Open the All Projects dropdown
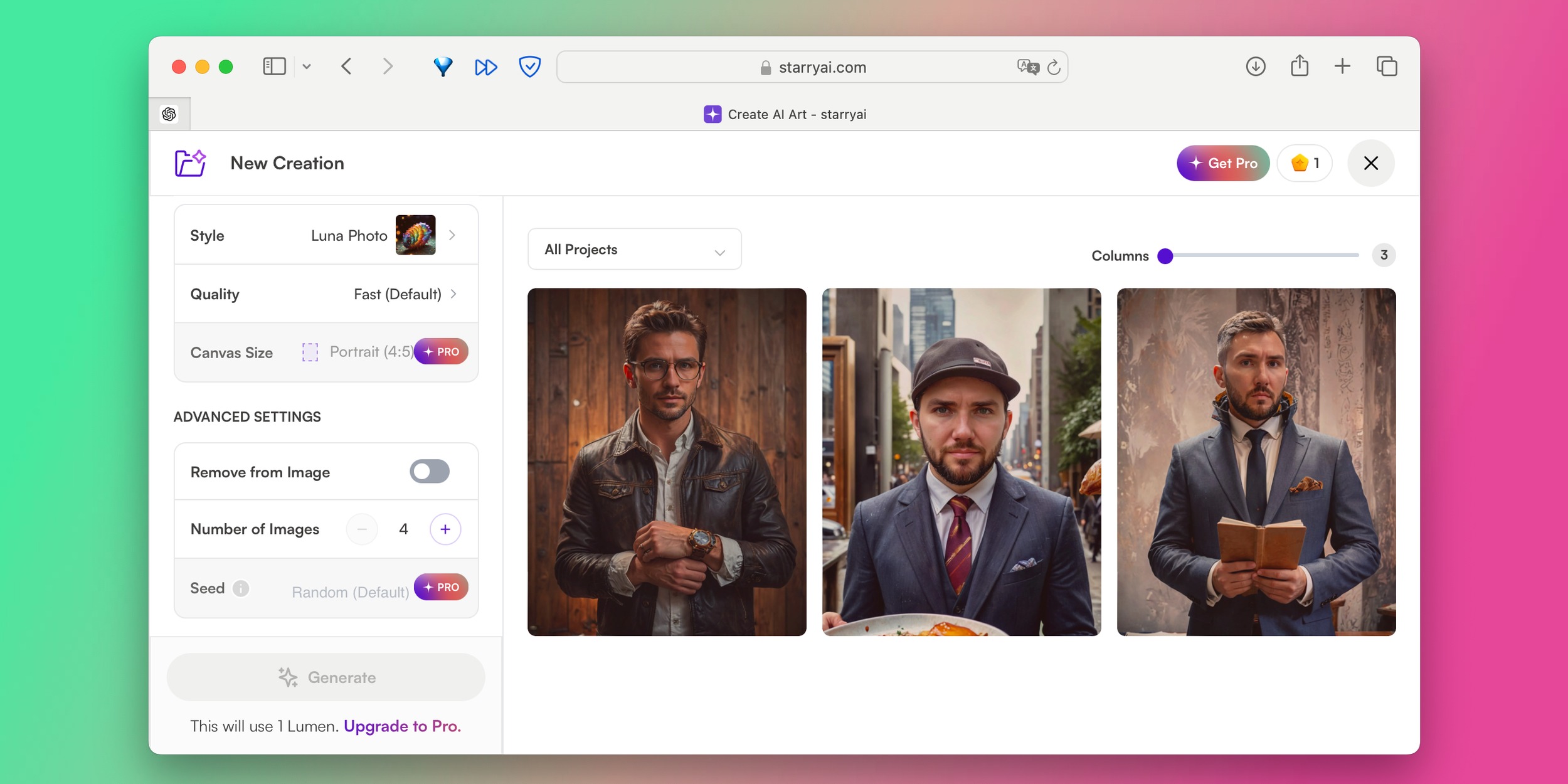This screenshot has height=784, width=1568. (633, 248)
